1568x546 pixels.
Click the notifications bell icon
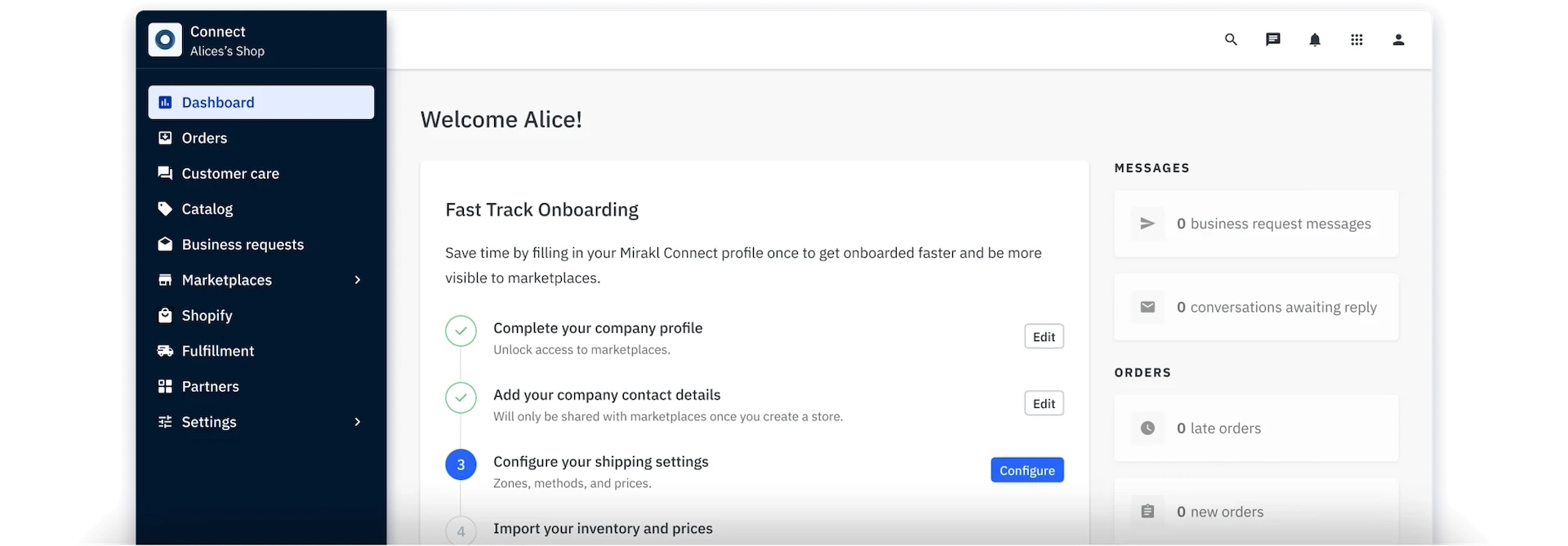(x=1315, y=40)
